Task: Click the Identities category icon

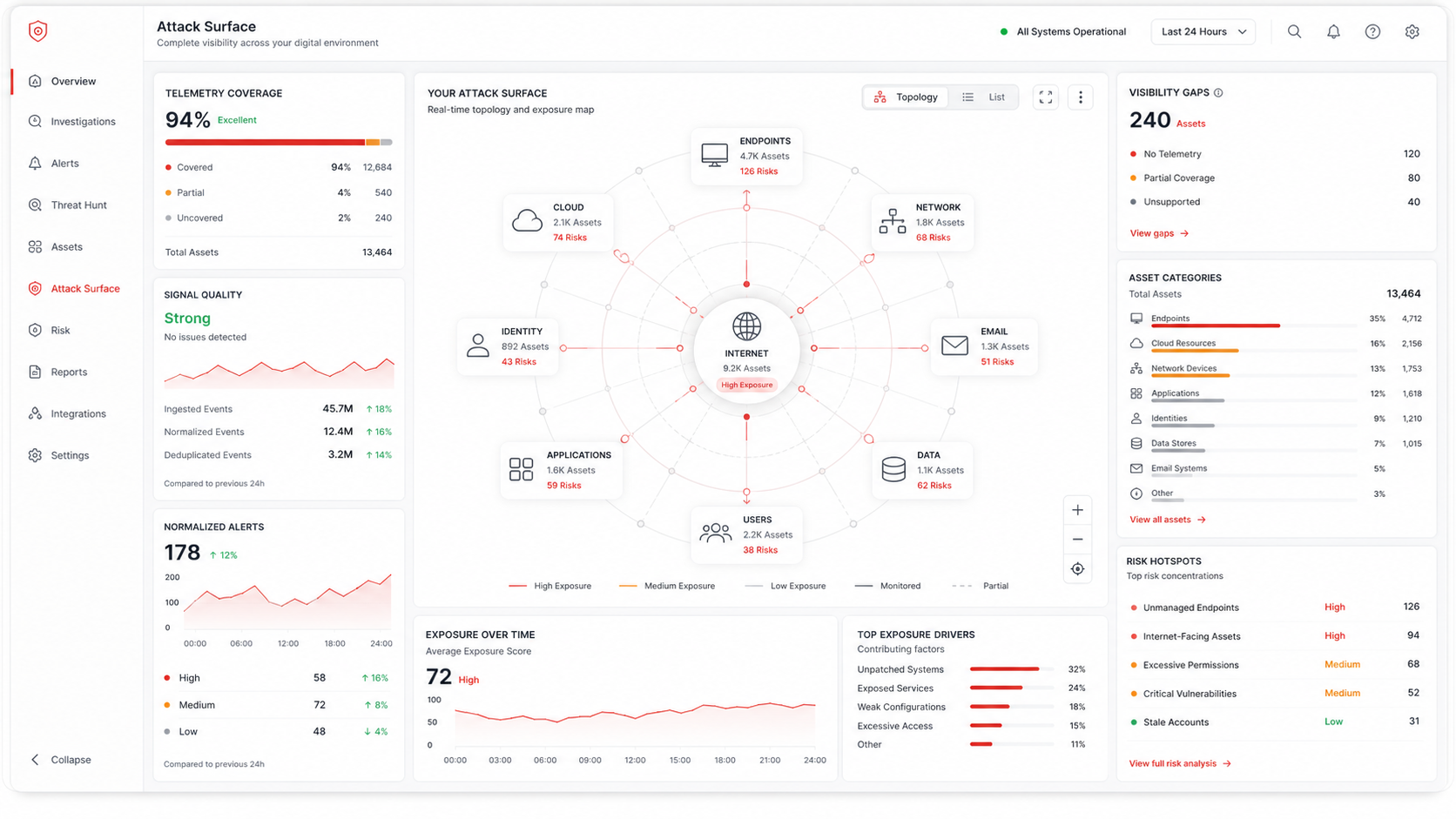Action: coord(1136,419)
